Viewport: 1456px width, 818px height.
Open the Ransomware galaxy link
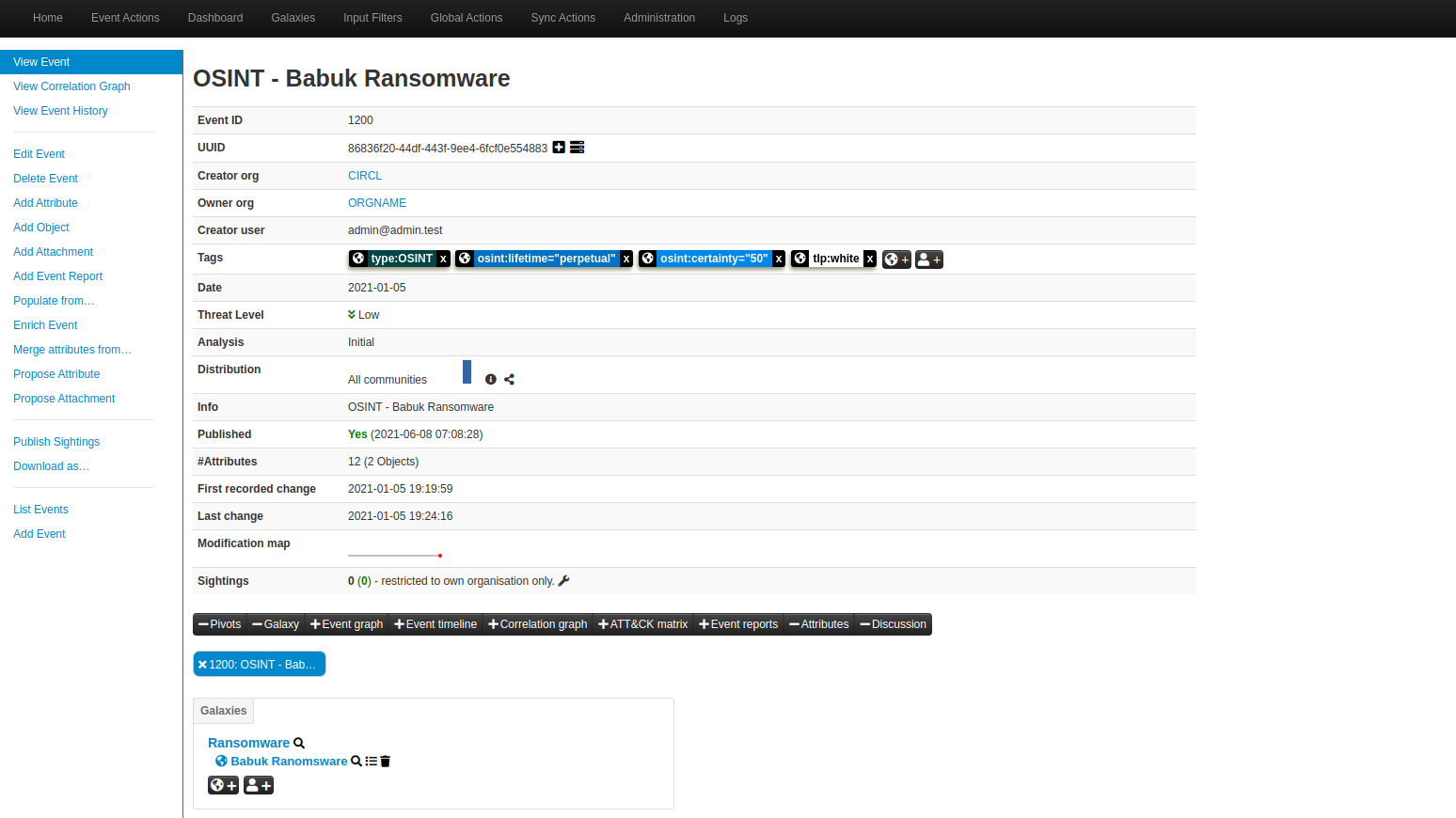(248, 743)
